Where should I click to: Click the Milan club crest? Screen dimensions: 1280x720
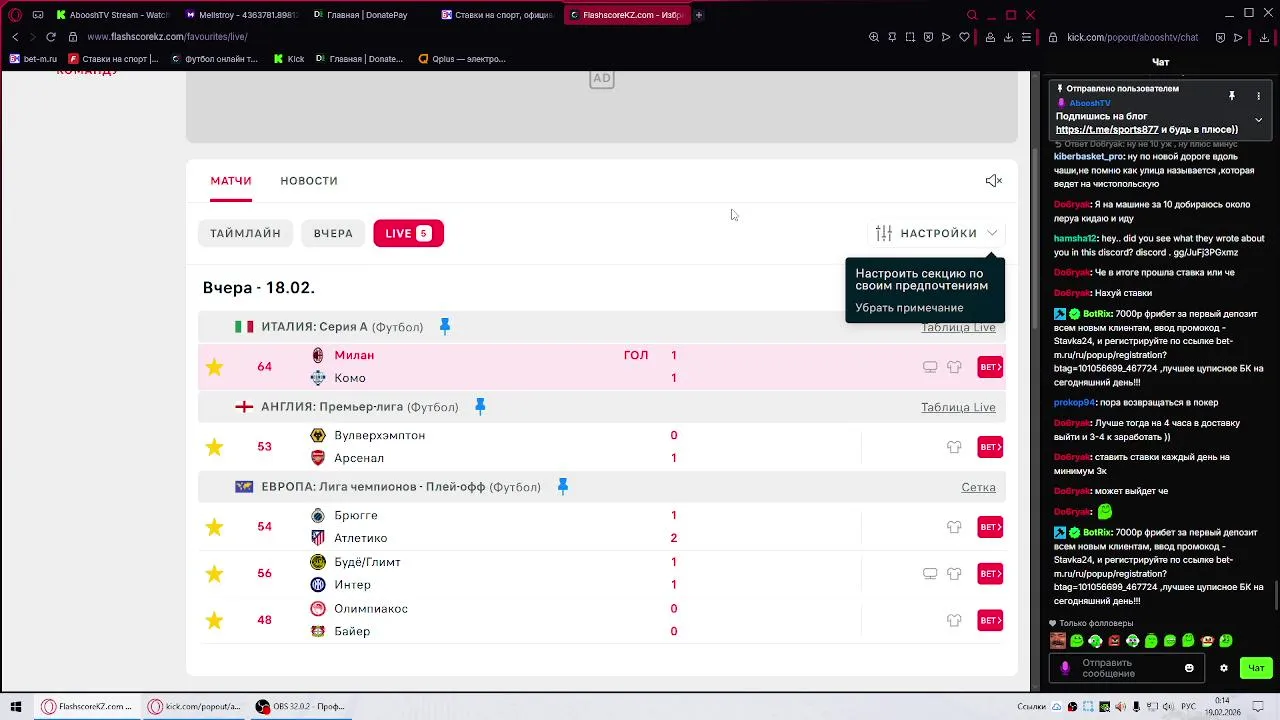point(318,355)
